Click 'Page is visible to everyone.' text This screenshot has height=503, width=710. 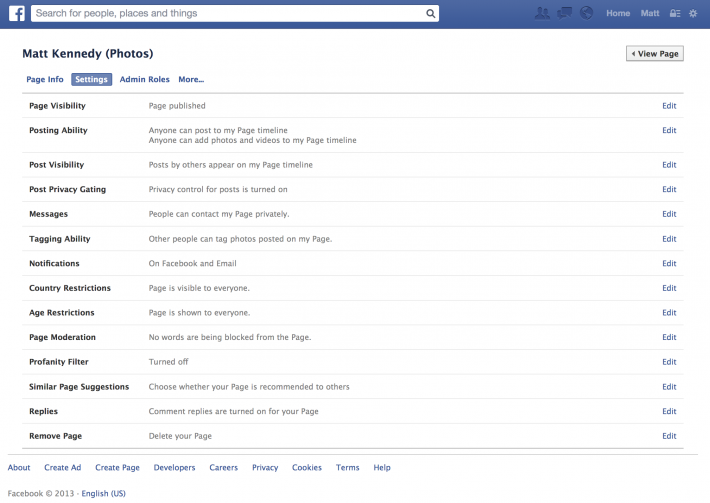point(199,288)
